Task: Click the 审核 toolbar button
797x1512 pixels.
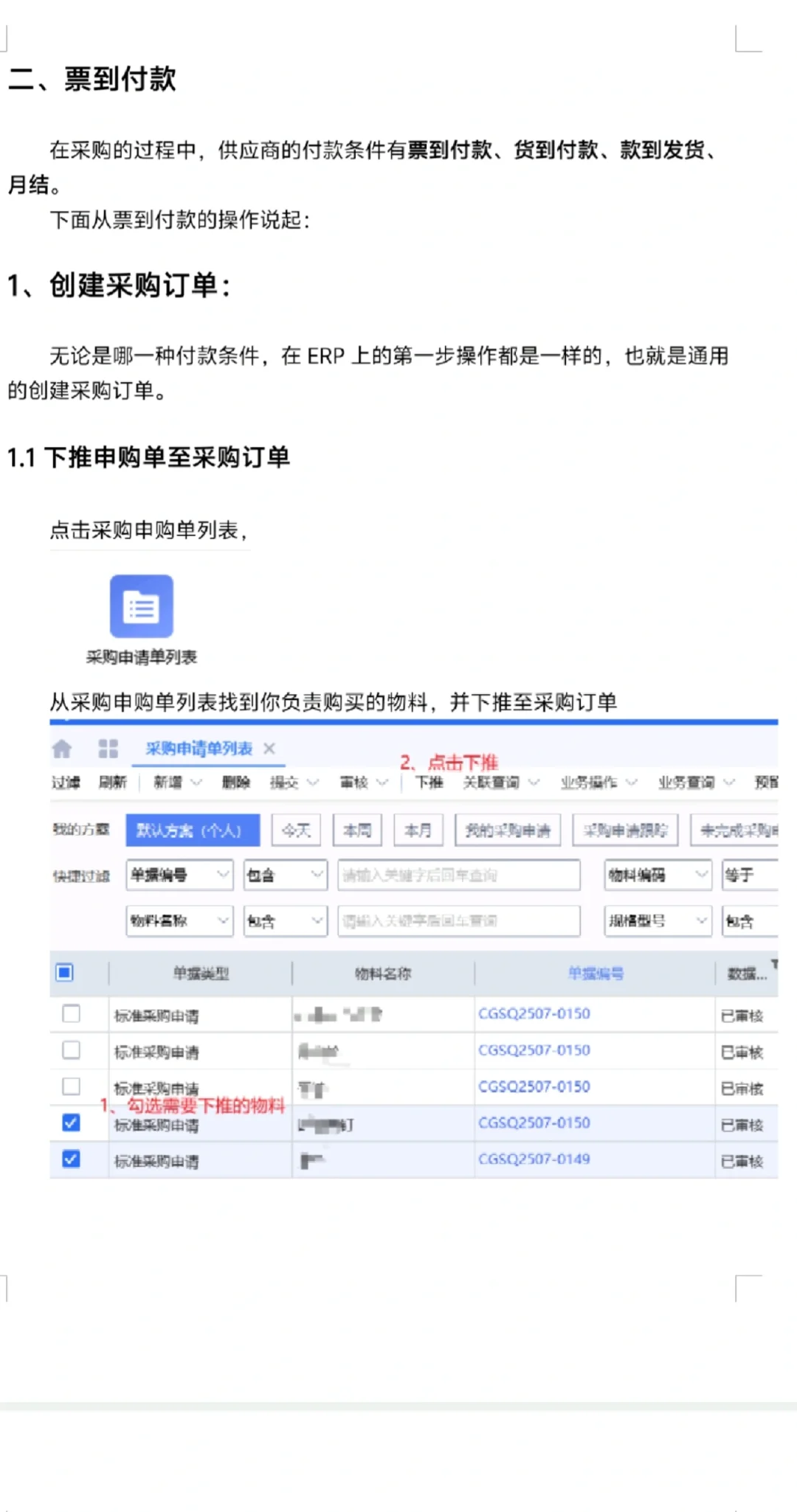Action: 354,783
